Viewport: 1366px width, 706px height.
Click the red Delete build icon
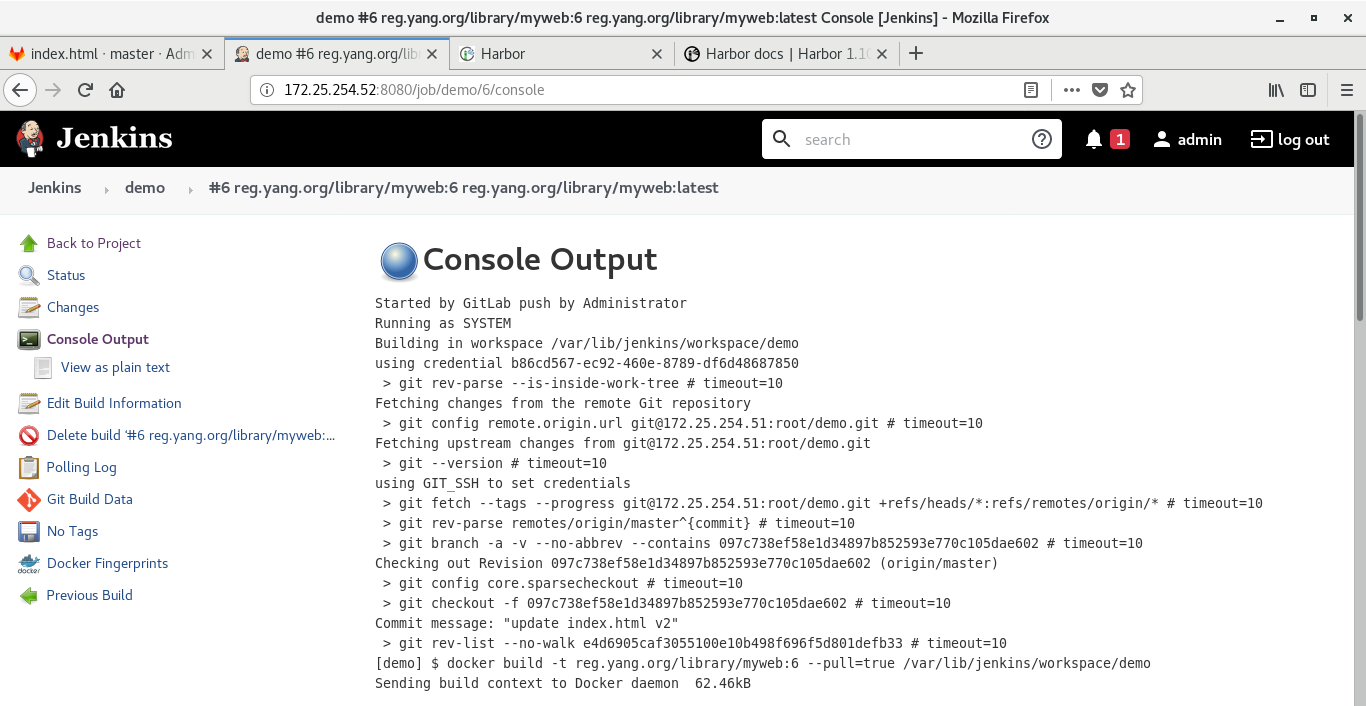point(29,435)
